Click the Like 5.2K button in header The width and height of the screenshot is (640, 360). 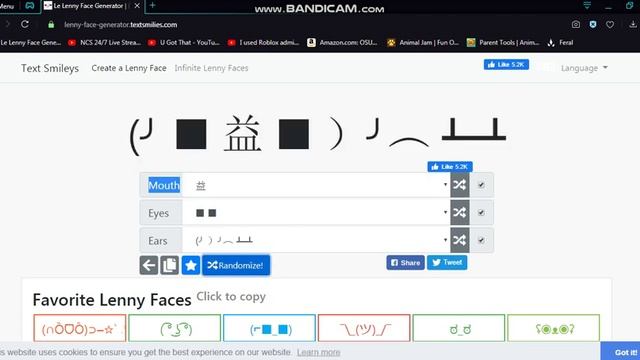506,64
